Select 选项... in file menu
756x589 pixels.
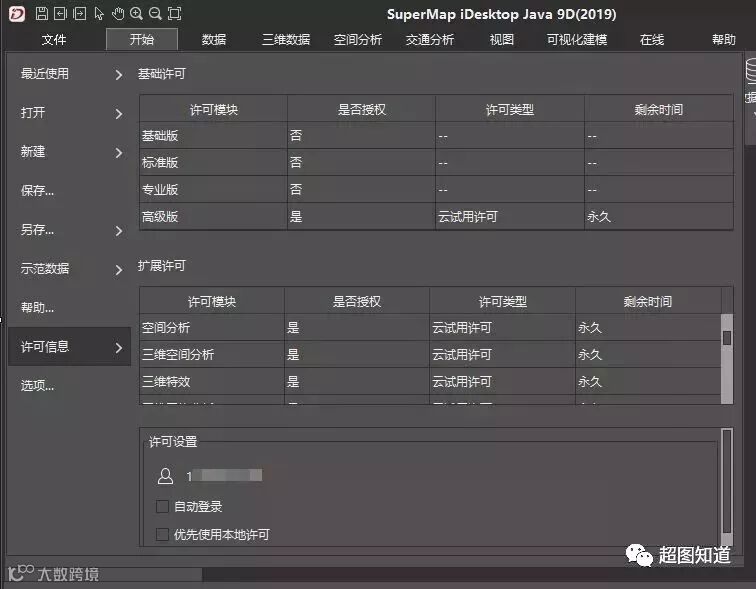69,386
